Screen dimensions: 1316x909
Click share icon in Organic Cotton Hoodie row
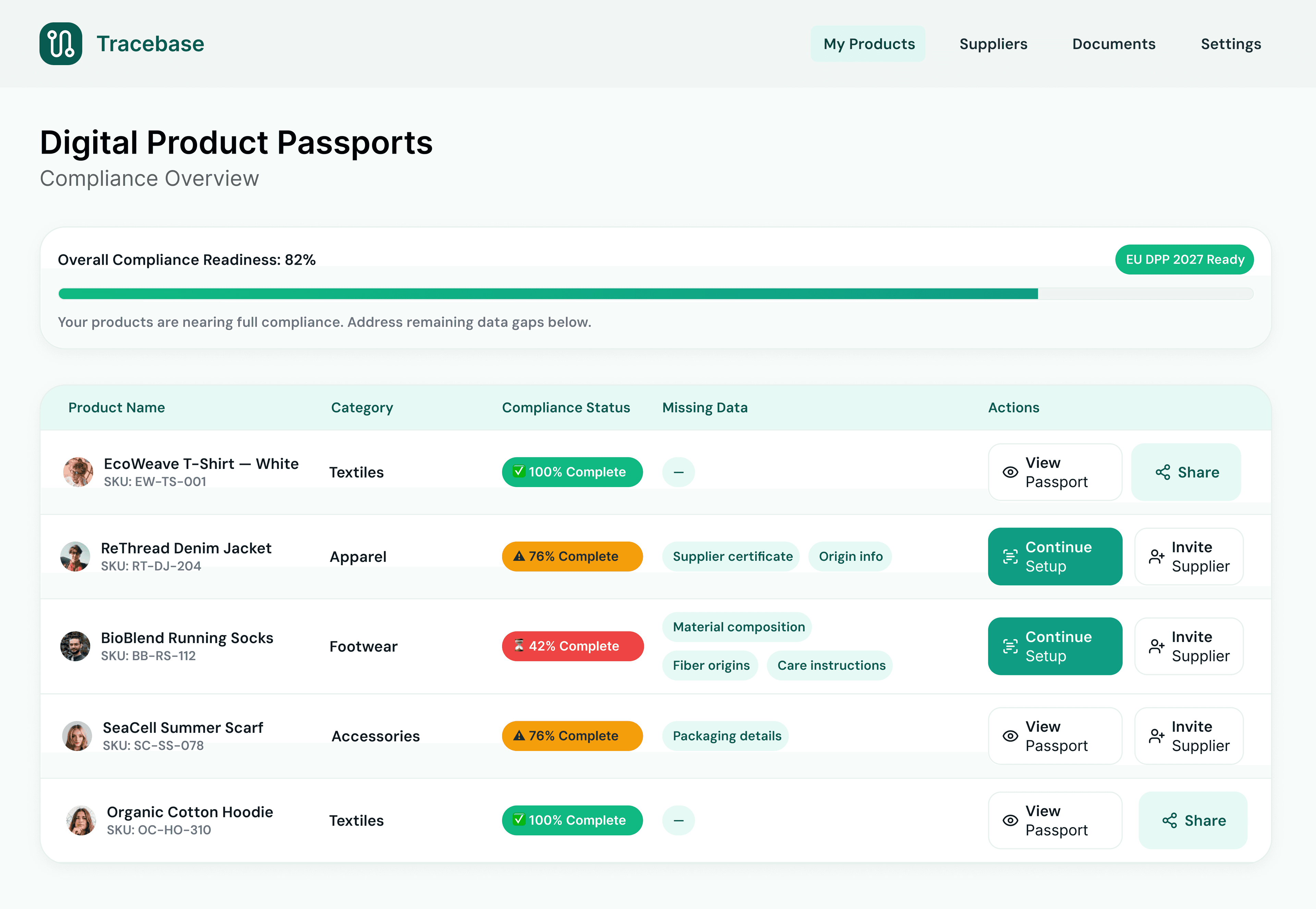pos(1170,821)
